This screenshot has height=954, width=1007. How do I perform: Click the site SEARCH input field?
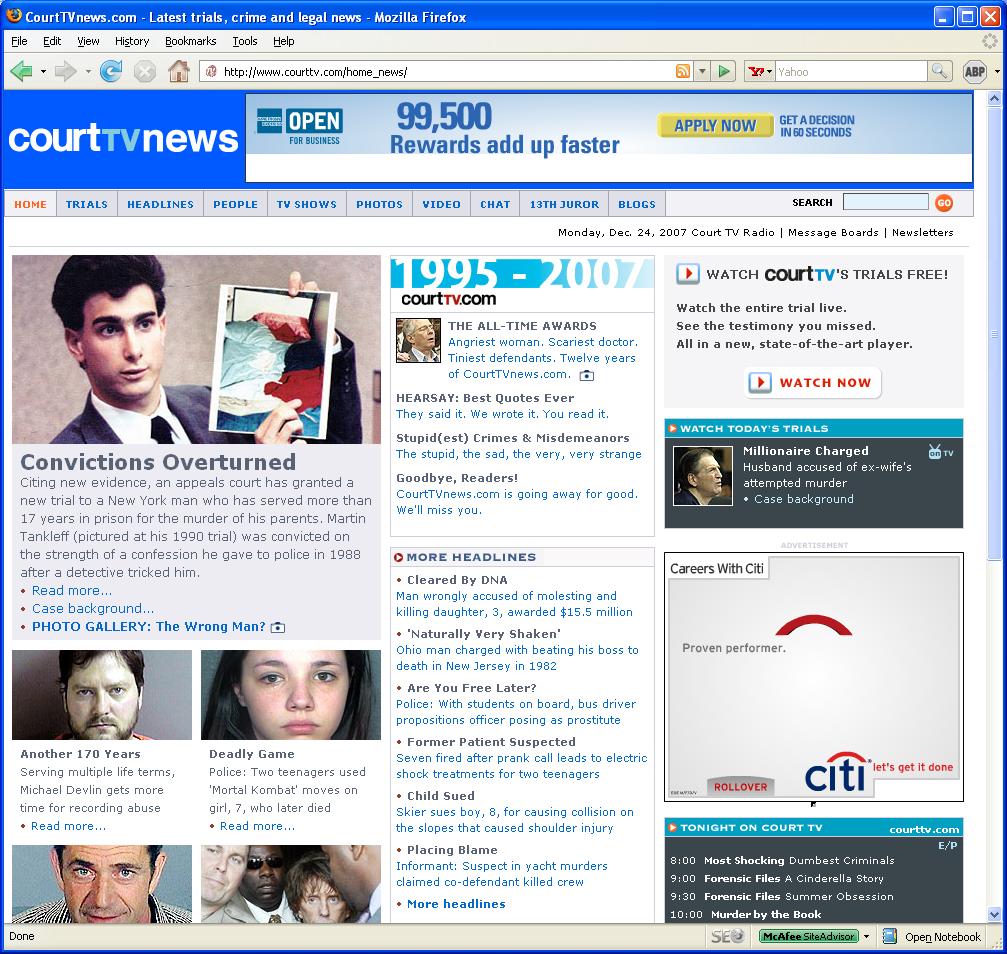[x=885, y=202]
